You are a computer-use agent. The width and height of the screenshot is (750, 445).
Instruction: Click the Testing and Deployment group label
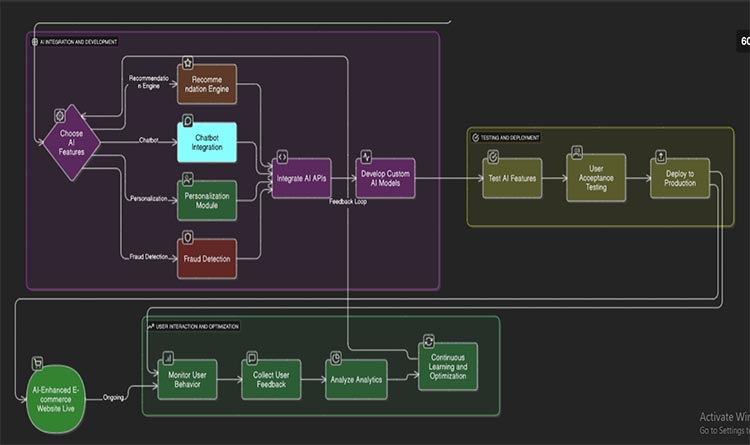[511, 137]
